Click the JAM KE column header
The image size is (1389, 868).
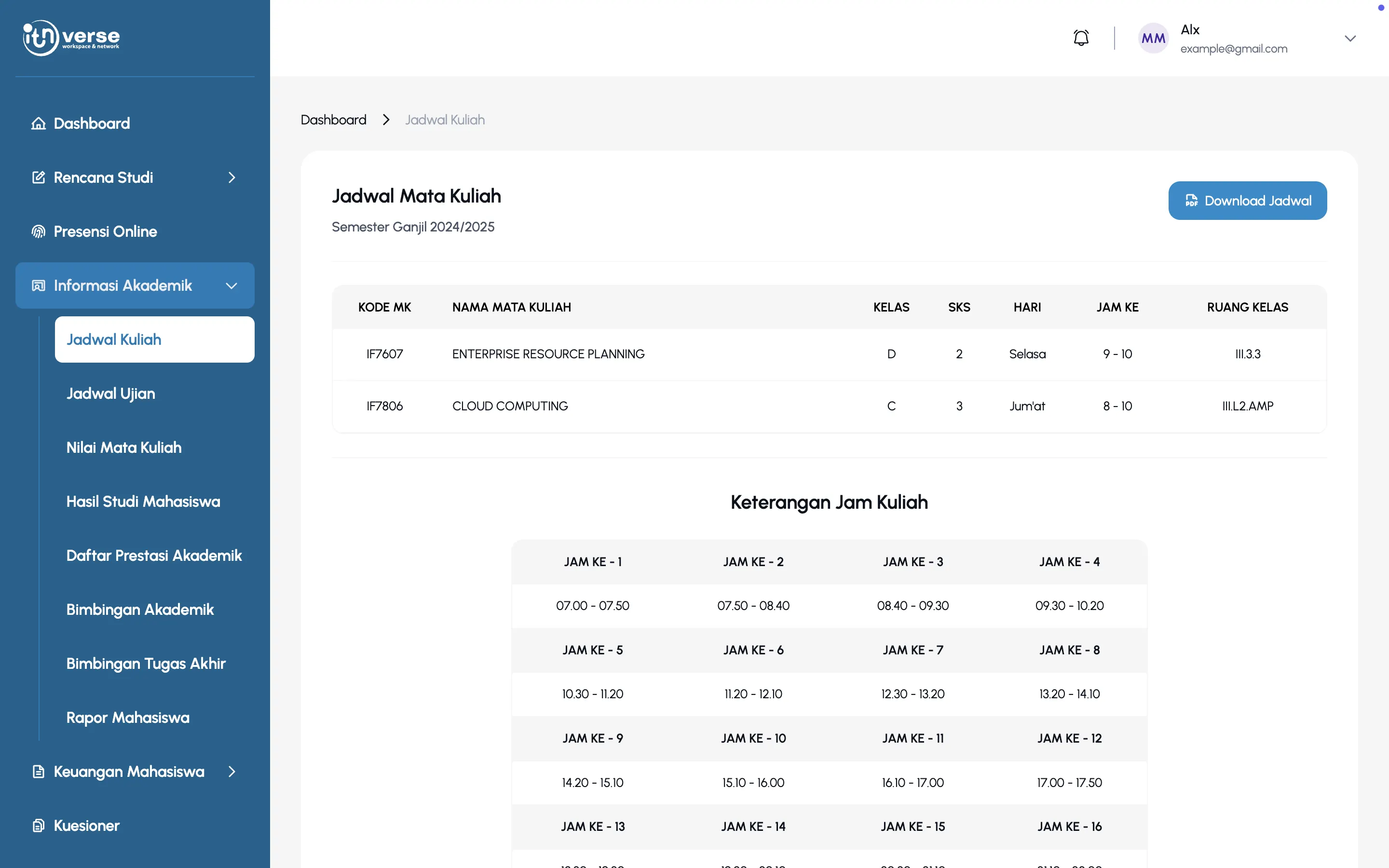(x=1117, y=307)
